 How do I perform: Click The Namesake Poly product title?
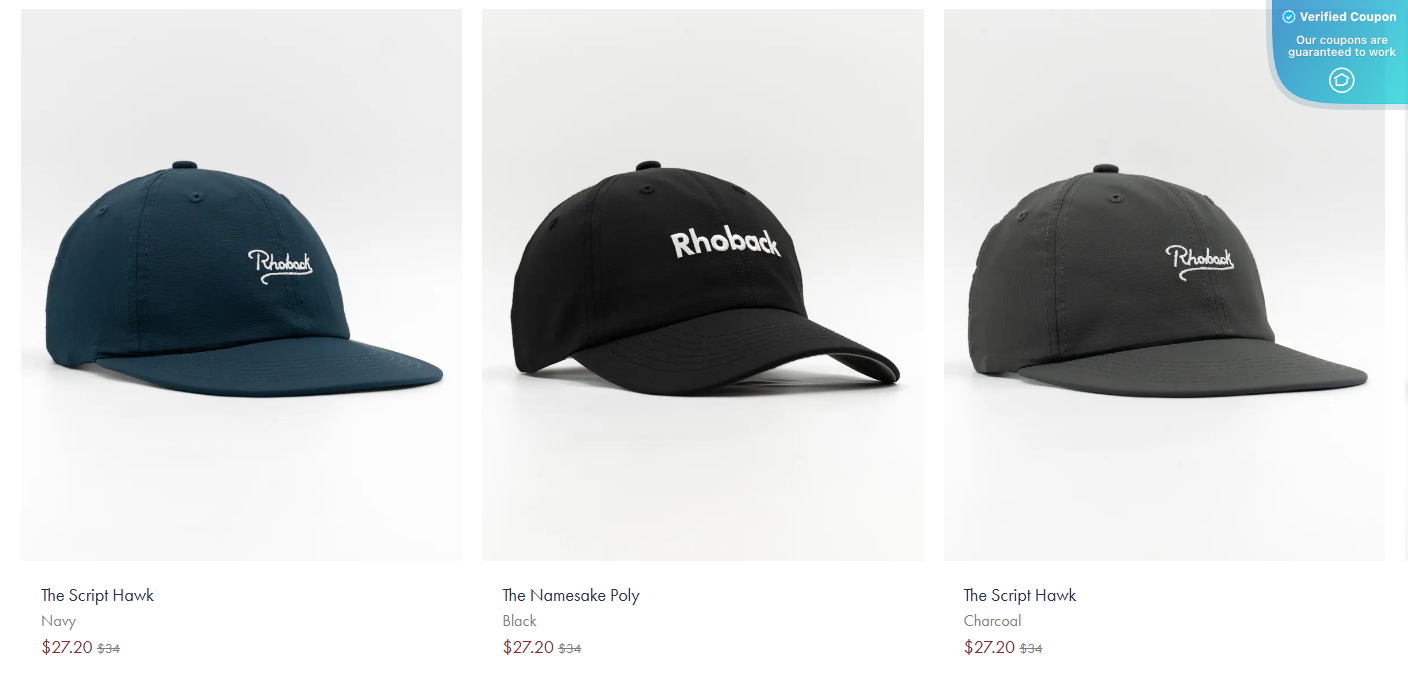tap(571, 595)
